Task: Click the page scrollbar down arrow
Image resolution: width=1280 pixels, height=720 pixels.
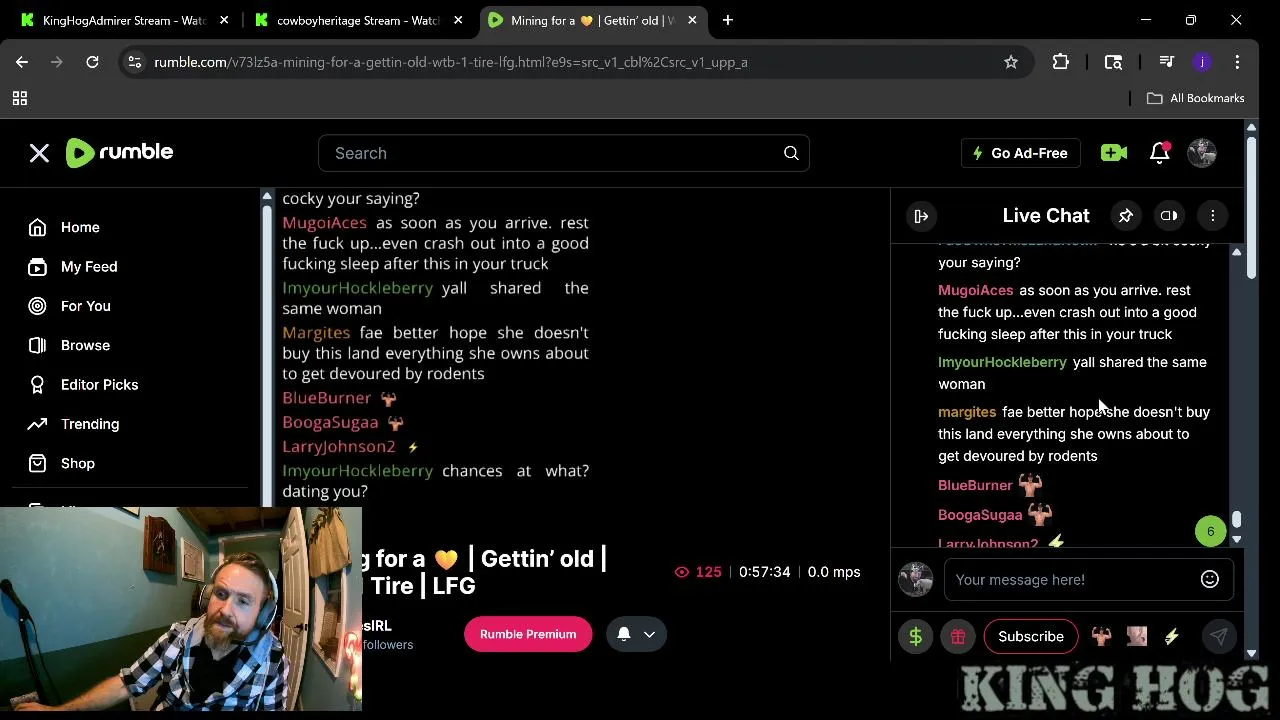Action: coord(1251,654)
